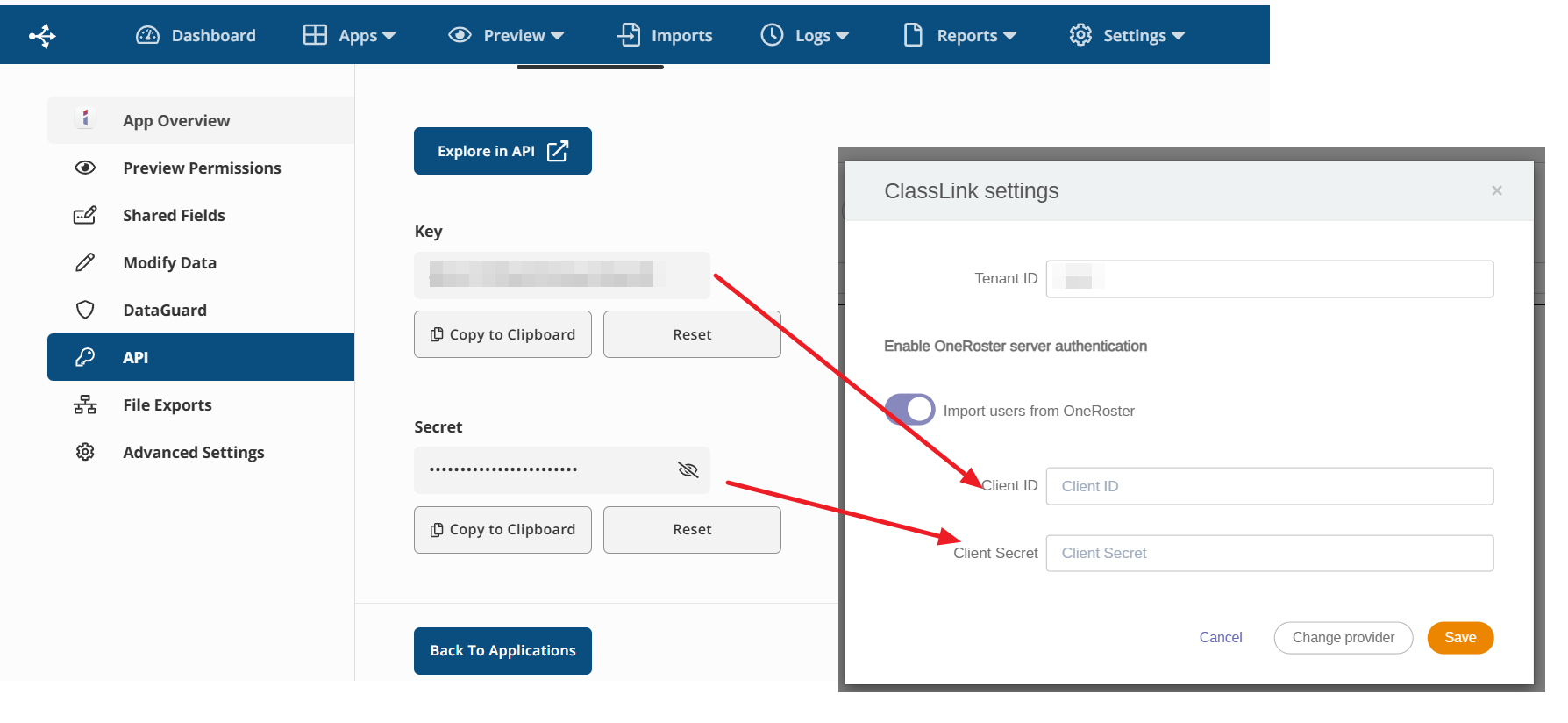
Task: Select Preview Permissions in sidebar
Action: coord(201,168)
